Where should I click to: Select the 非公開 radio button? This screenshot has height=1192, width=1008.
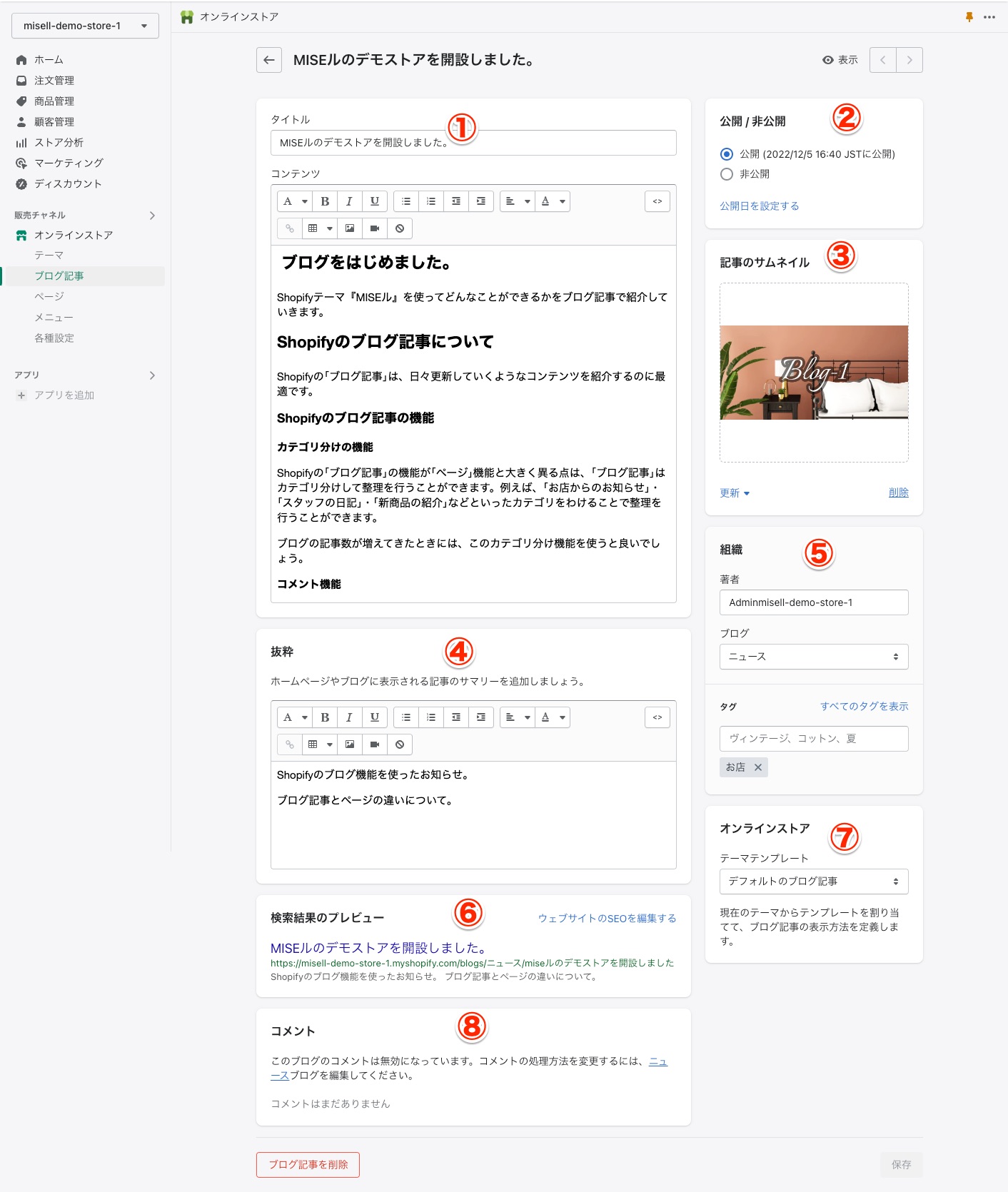pos(727,174)
